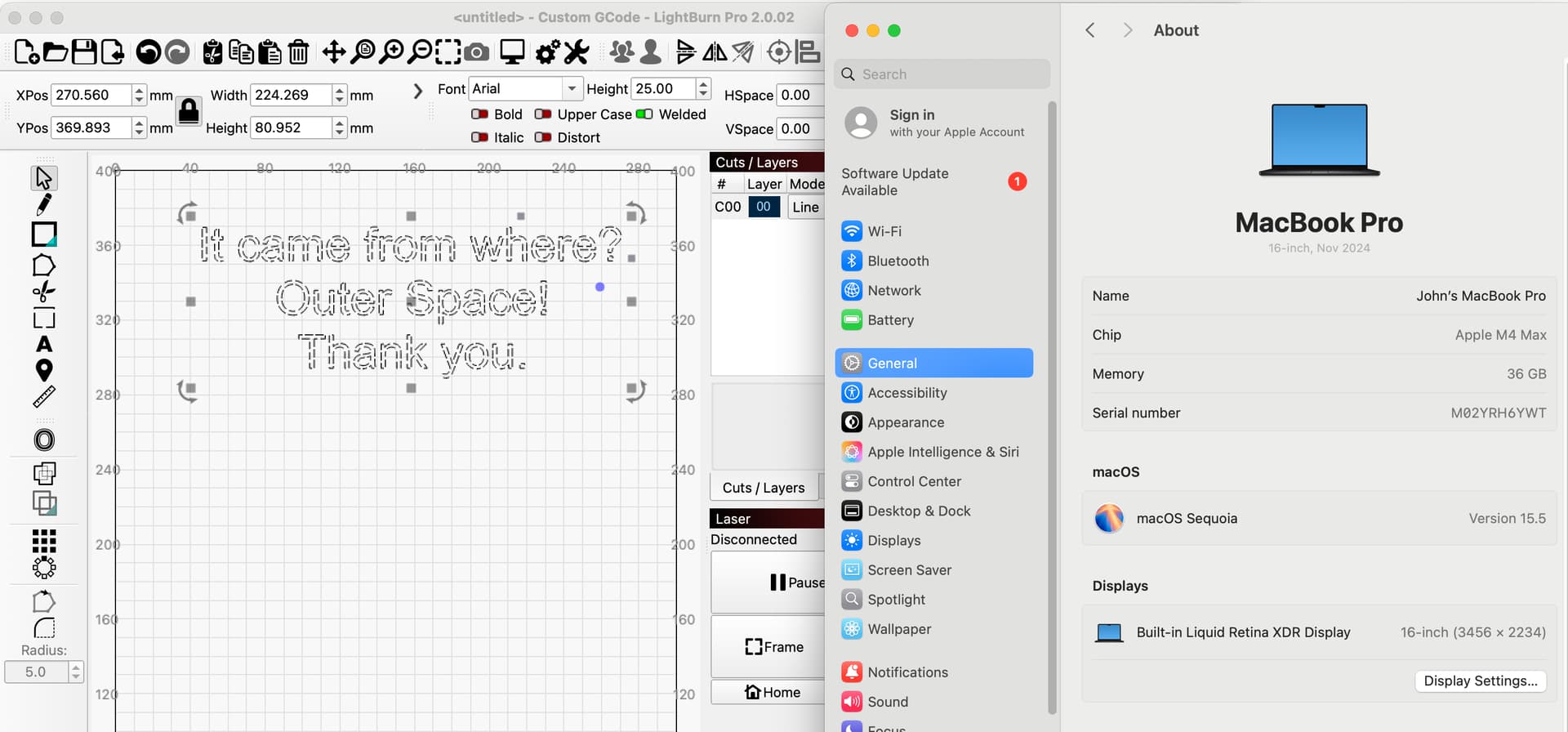This screenshot has width=1568, height=732.
Task: Open the Line mode dropdown for layer C00
Action: pyautogui.click(x=805, y=207)
